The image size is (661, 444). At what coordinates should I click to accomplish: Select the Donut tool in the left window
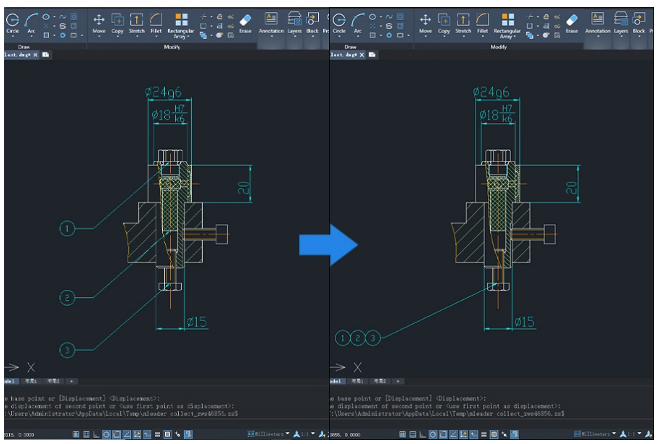pos(62,35)
